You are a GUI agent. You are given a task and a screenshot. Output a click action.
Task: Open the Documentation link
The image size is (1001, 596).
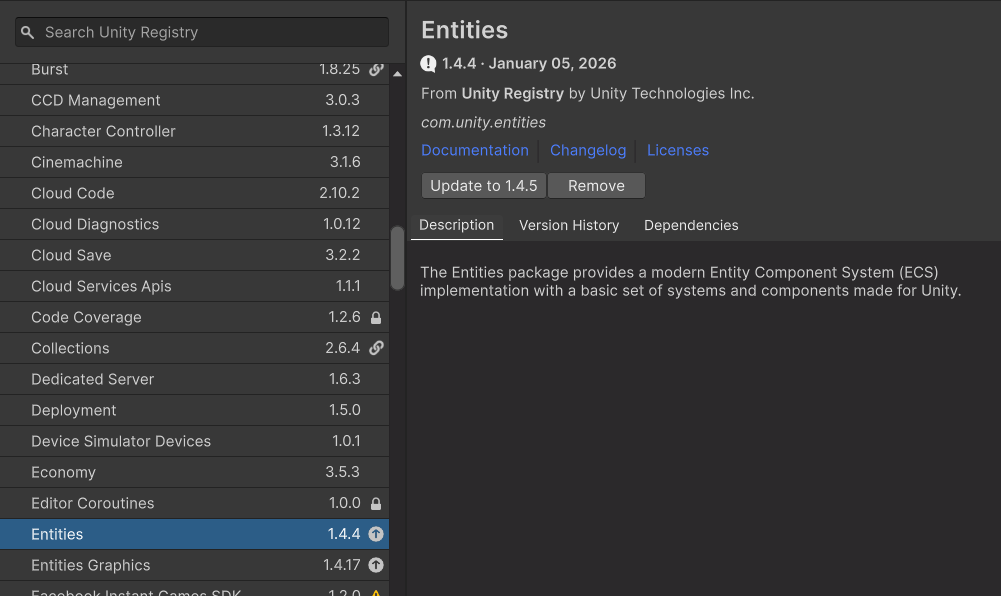click(474, 151)
